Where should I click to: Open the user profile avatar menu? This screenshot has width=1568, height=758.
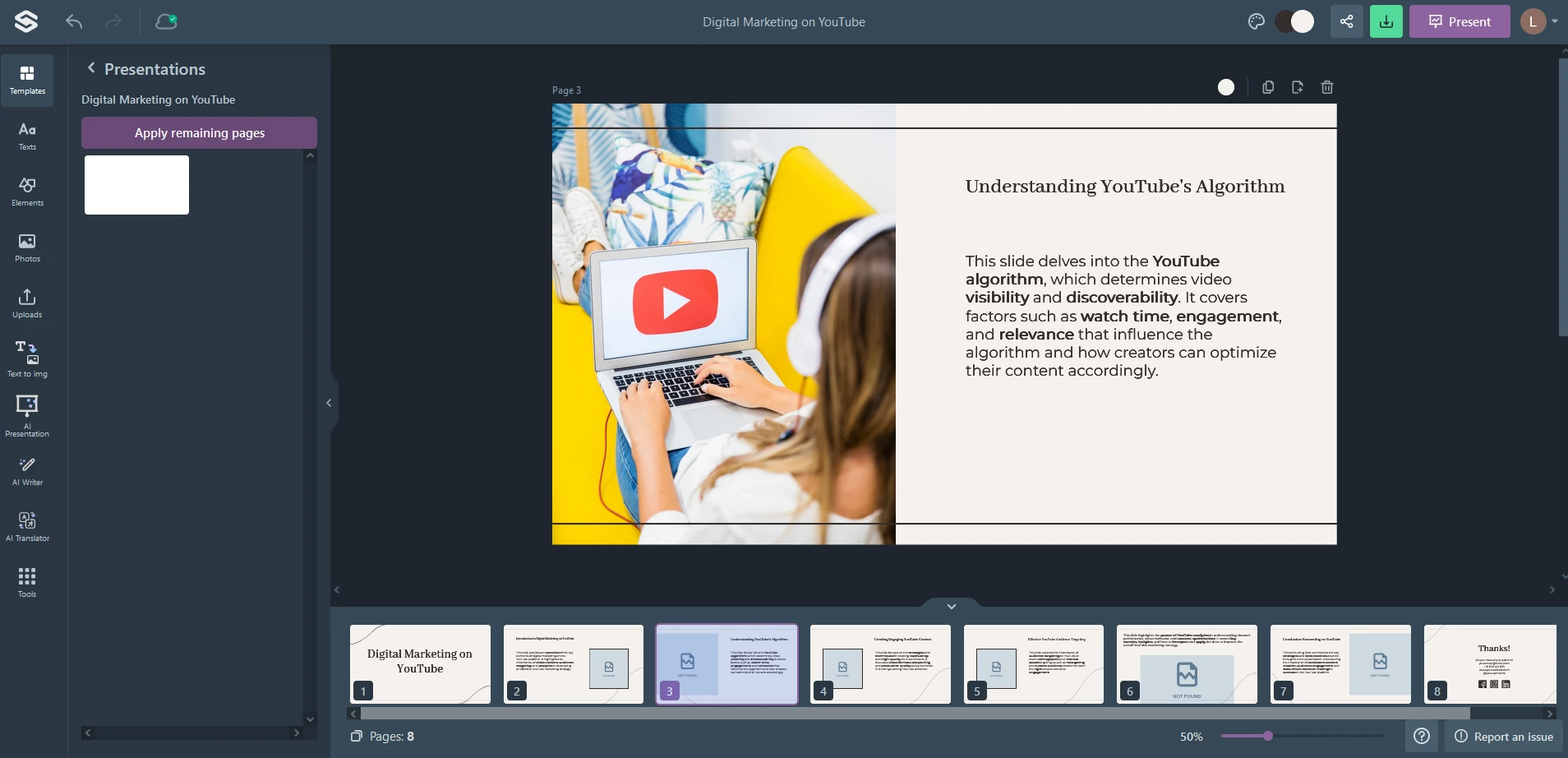click(1538, 21)
